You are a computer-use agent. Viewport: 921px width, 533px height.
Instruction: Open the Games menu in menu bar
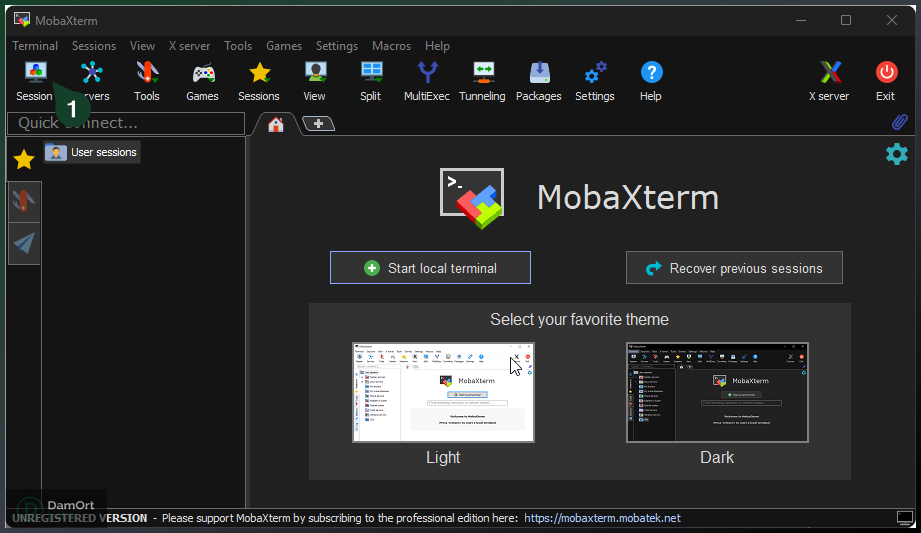(x=284, y=46)
